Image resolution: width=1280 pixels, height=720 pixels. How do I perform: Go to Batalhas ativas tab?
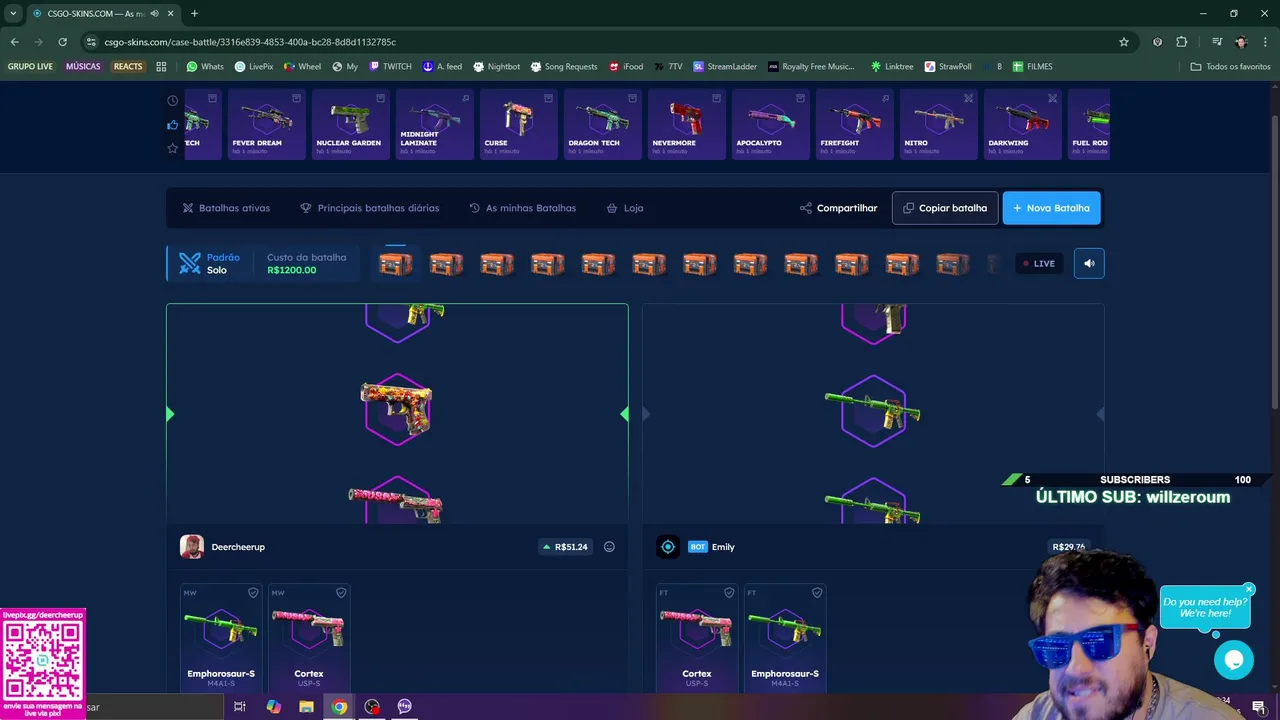pyautogui.click(x=226, y=208)
